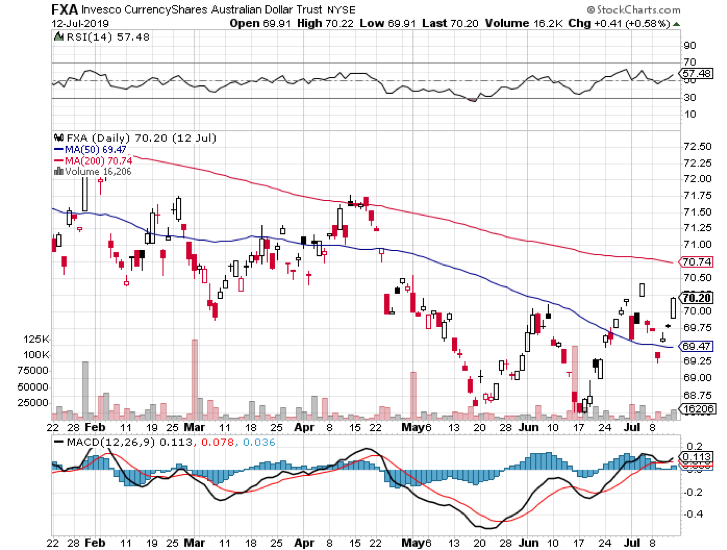Click the volume bars icon in legend

(58, 172)
